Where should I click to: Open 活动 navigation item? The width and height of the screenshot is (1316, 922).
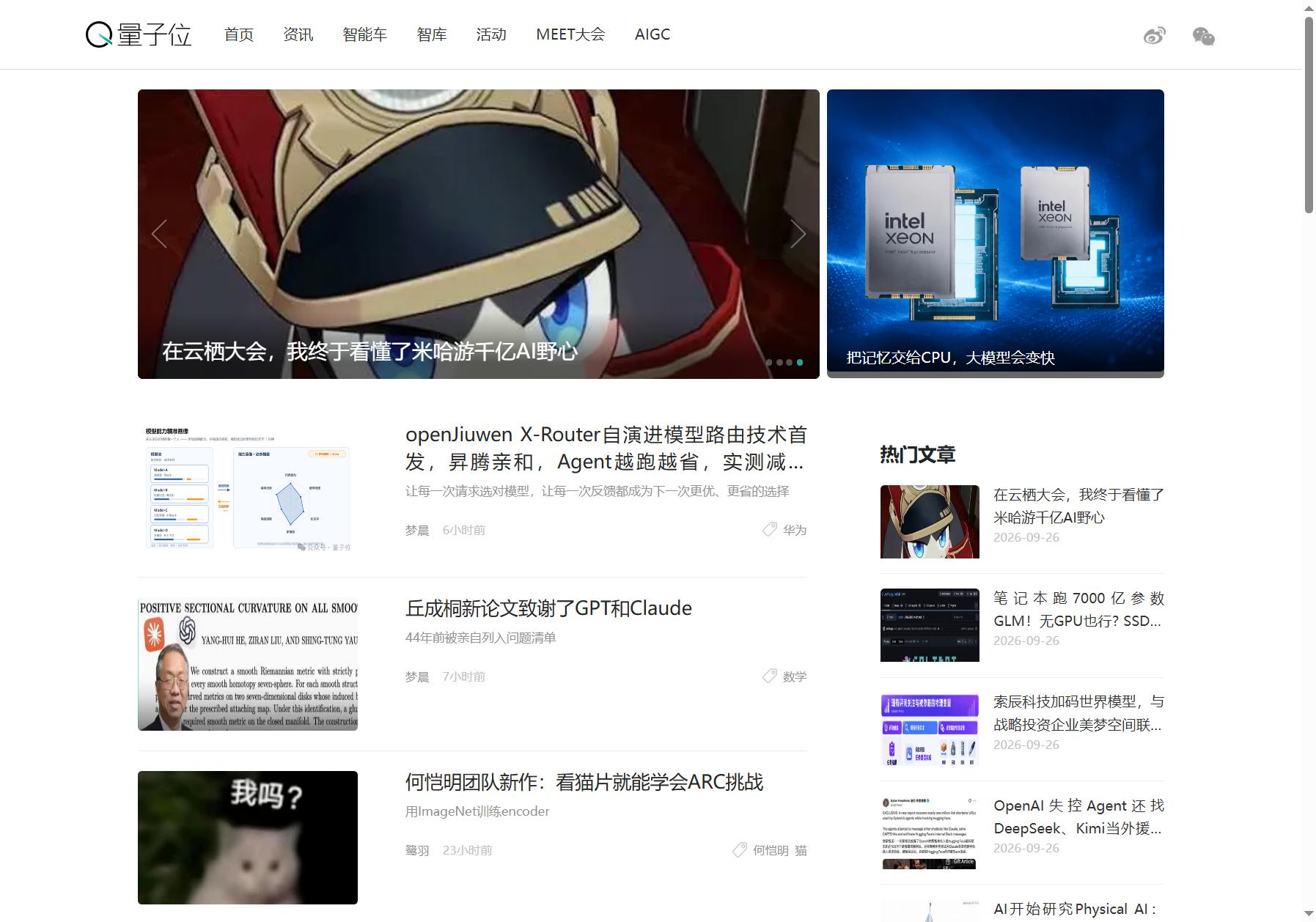coord(491,34)
